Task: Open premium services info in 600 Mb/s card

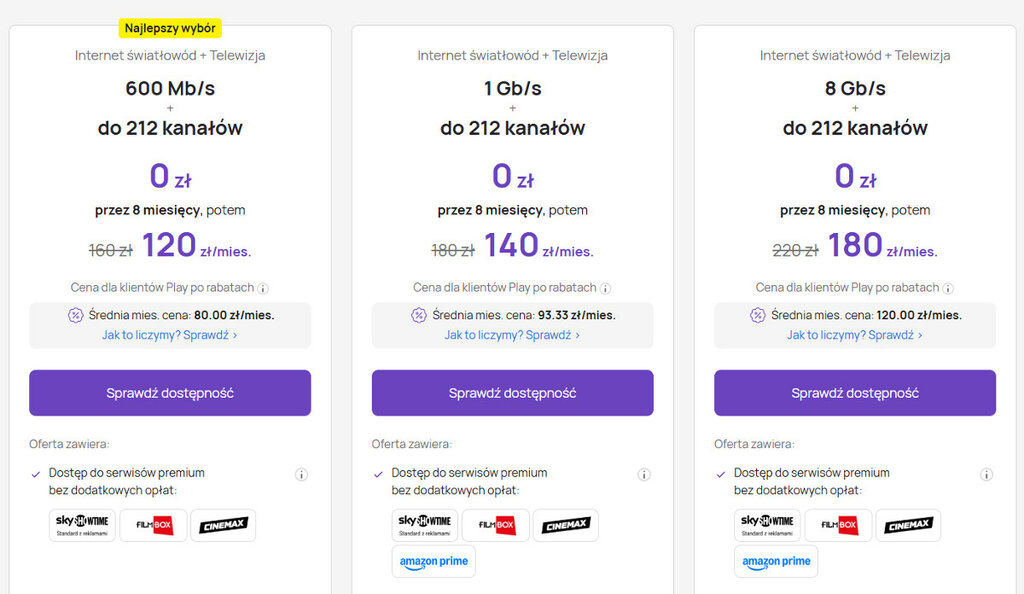Action: (301, 475)
